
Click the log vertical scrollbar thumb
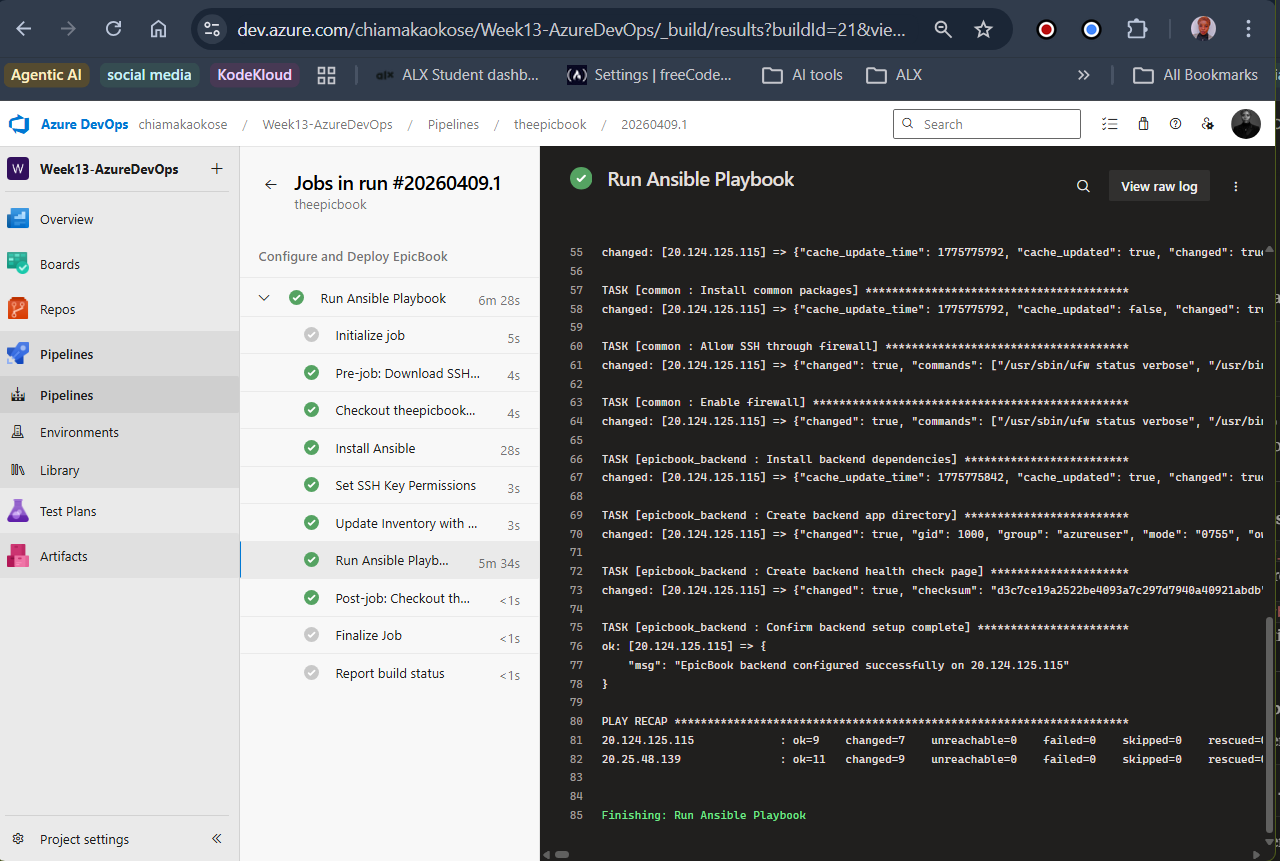pos(1272,727)
